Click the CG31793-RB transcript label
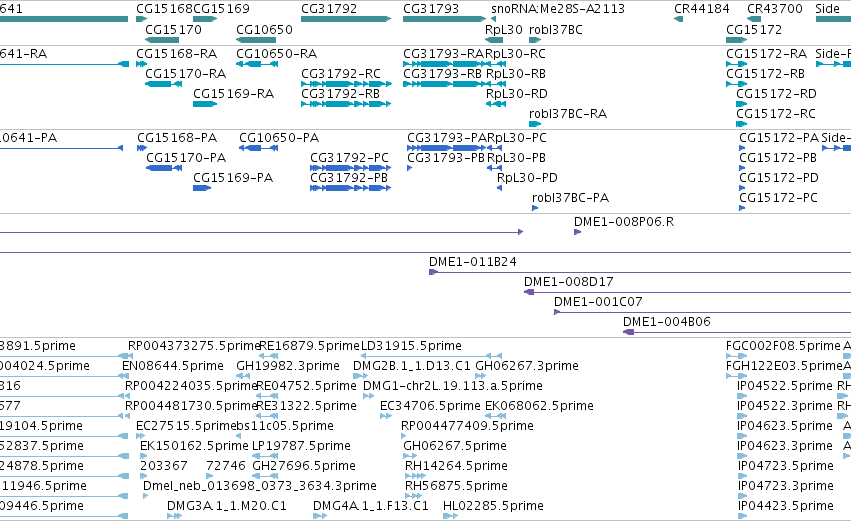851x521 pixels. coord(442,73)
